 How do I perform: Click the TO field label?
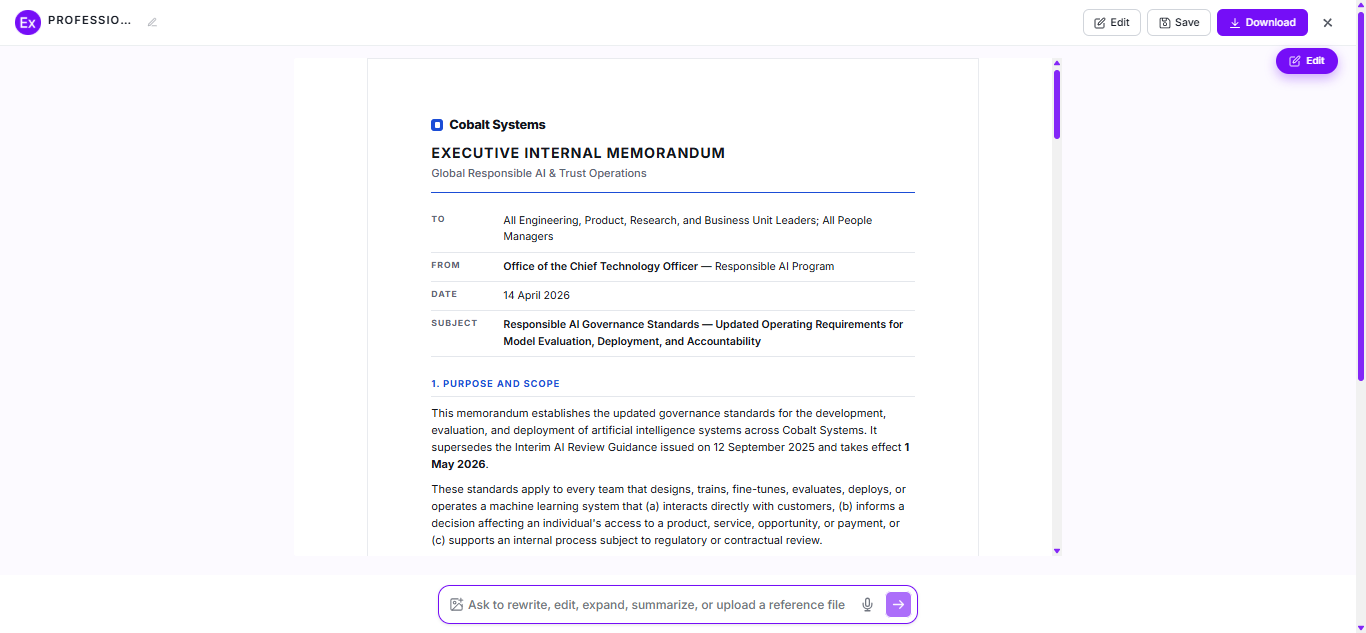(x=438, y=219)
